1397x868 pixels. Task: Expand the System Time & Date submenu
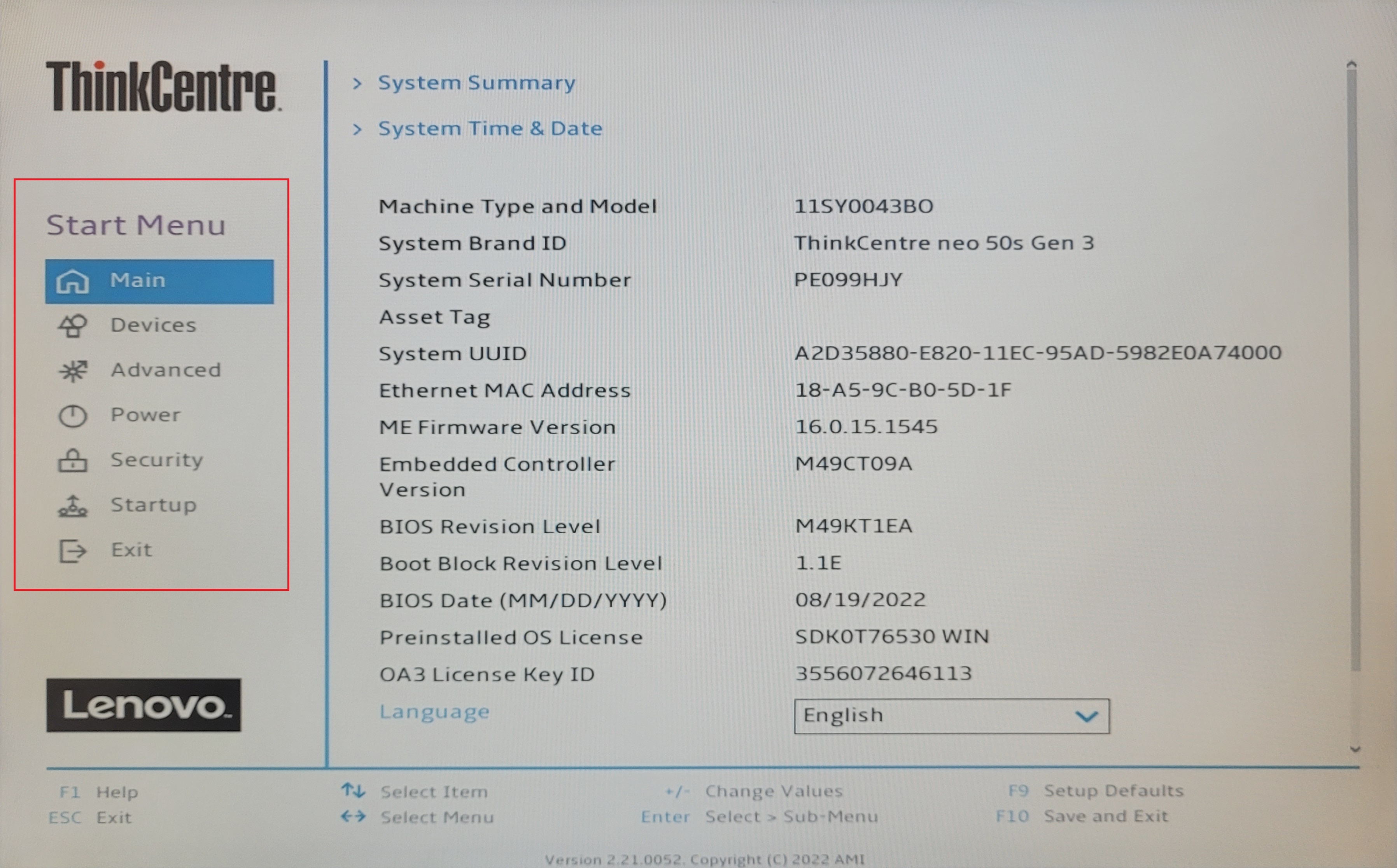[x=490, y=129]
